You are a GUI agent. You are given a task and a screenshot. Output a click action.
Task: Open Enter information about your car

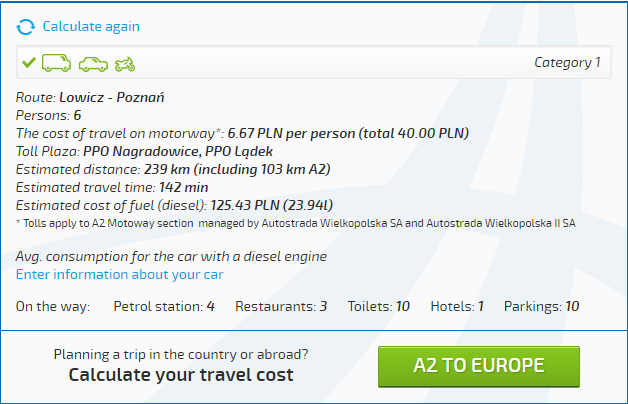pos(119,274)
